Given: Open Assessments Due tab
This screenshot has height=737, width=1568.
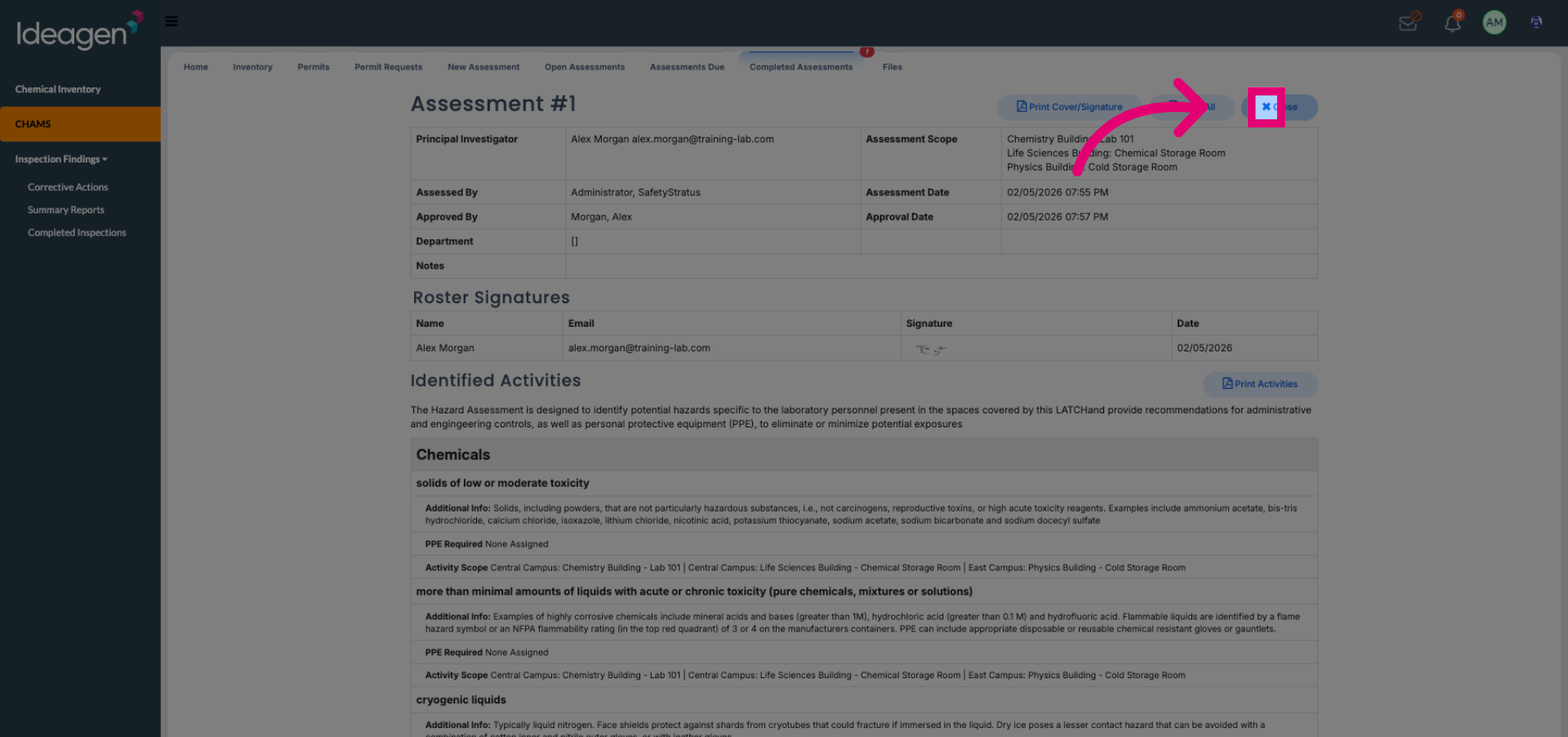Looking at the screenshot, I should 687,67.
